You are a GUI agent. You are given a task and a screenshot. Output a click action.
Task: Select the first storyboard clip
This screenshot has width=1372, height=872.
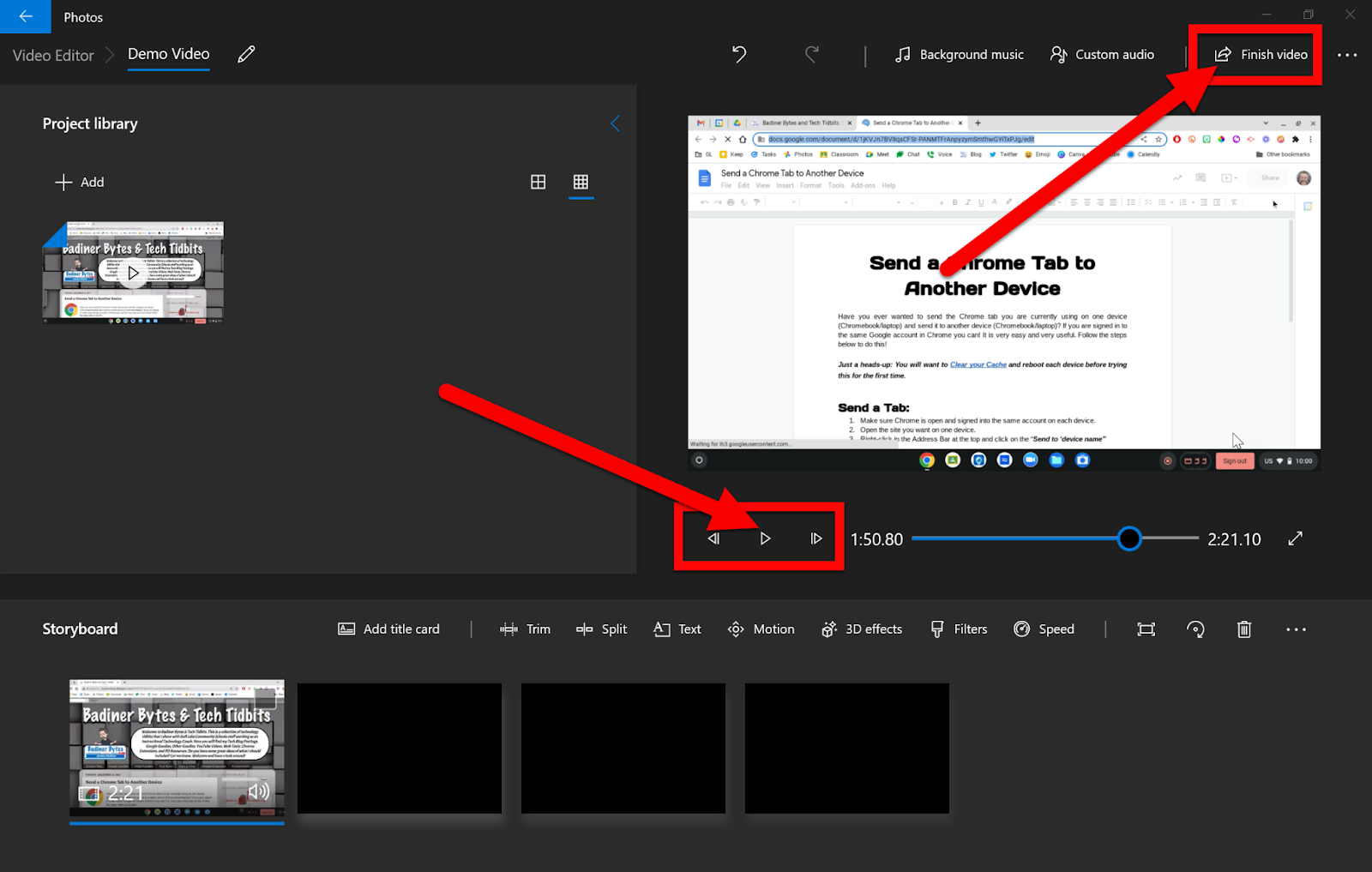(x=177, y=748)
